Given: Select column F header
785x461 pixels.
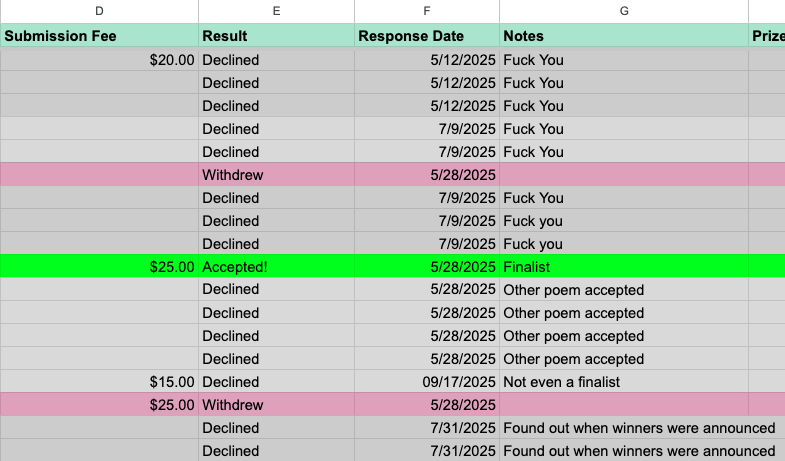Looking at the screenshot, I should tap(427, 11).
